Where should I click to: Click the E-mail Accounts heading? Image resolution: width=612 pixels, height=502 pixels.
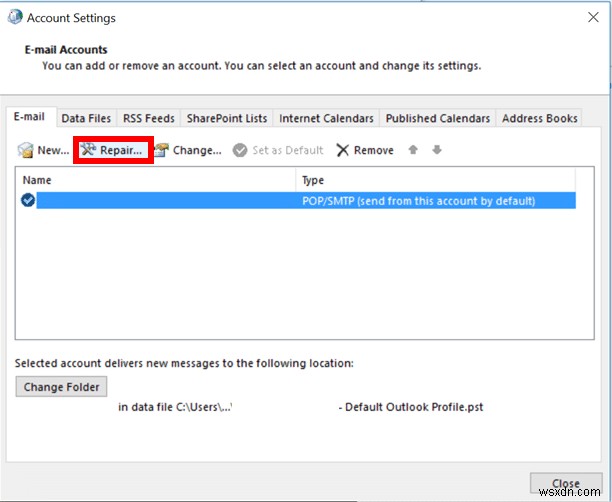(66, 50)
